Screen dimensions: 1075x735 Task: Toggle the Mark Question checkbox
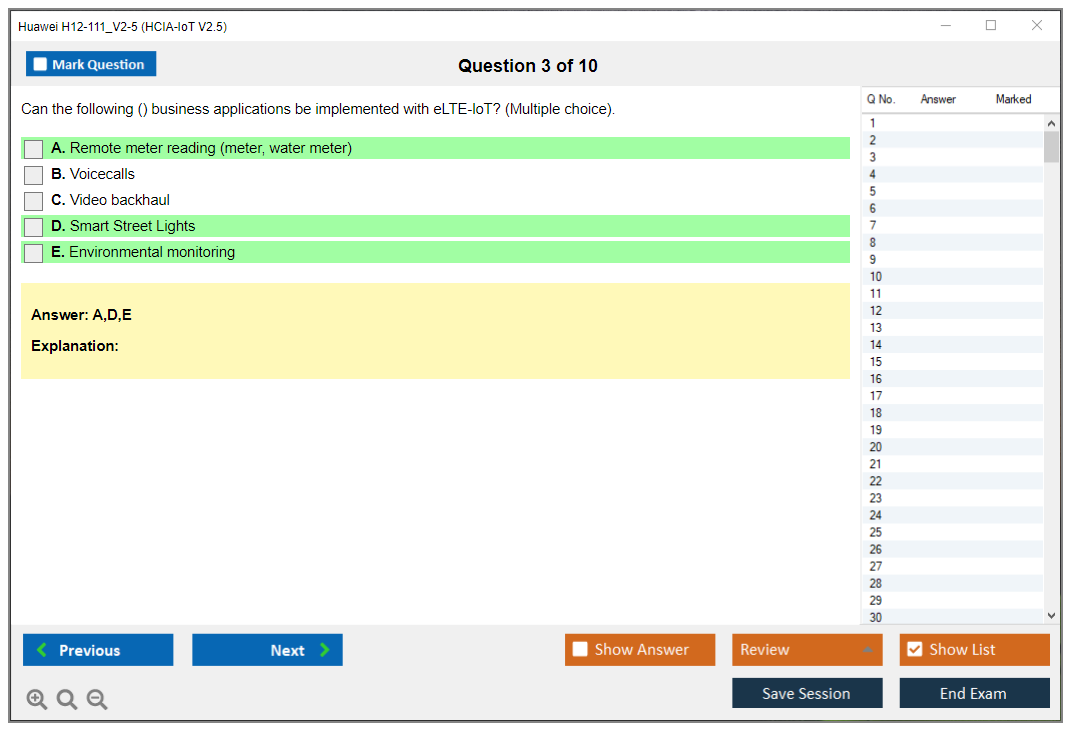point(41,65)
